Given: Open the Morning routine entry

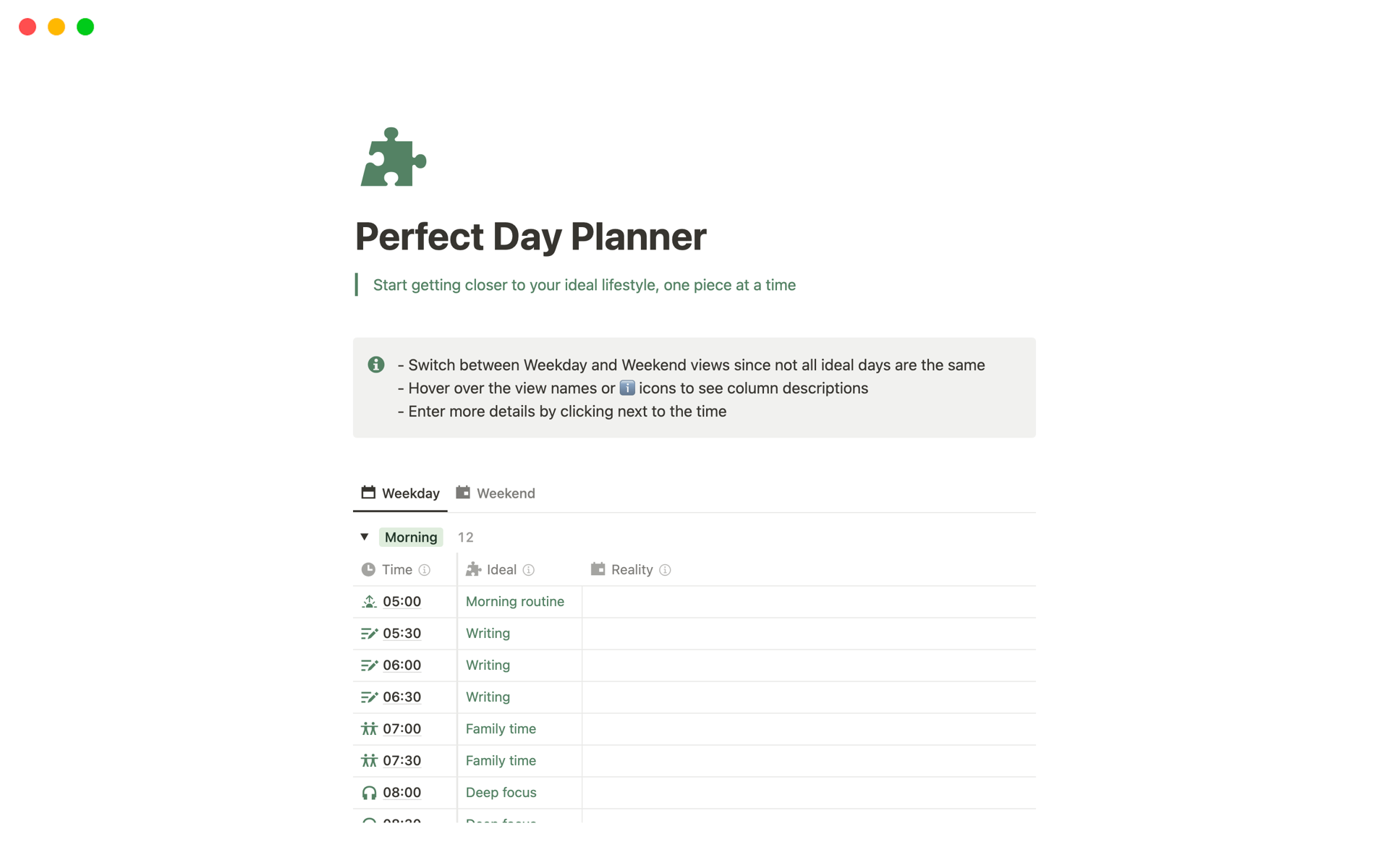Looking at the screenshot, I should [x=514, y=601].
